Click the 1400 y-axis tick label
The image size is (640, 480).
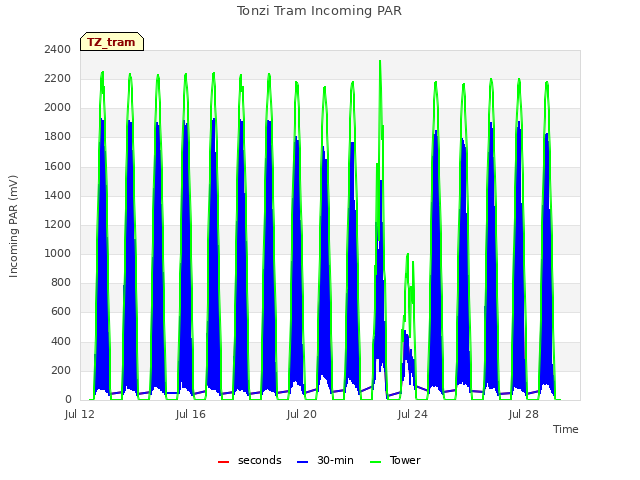coord(58,195)
